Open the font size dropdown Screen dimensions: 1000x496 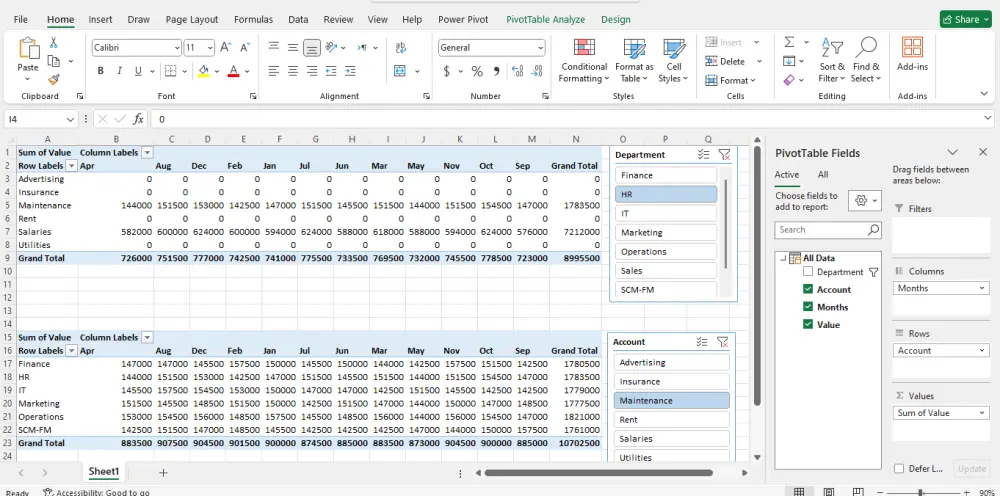(x=210, y=48)
